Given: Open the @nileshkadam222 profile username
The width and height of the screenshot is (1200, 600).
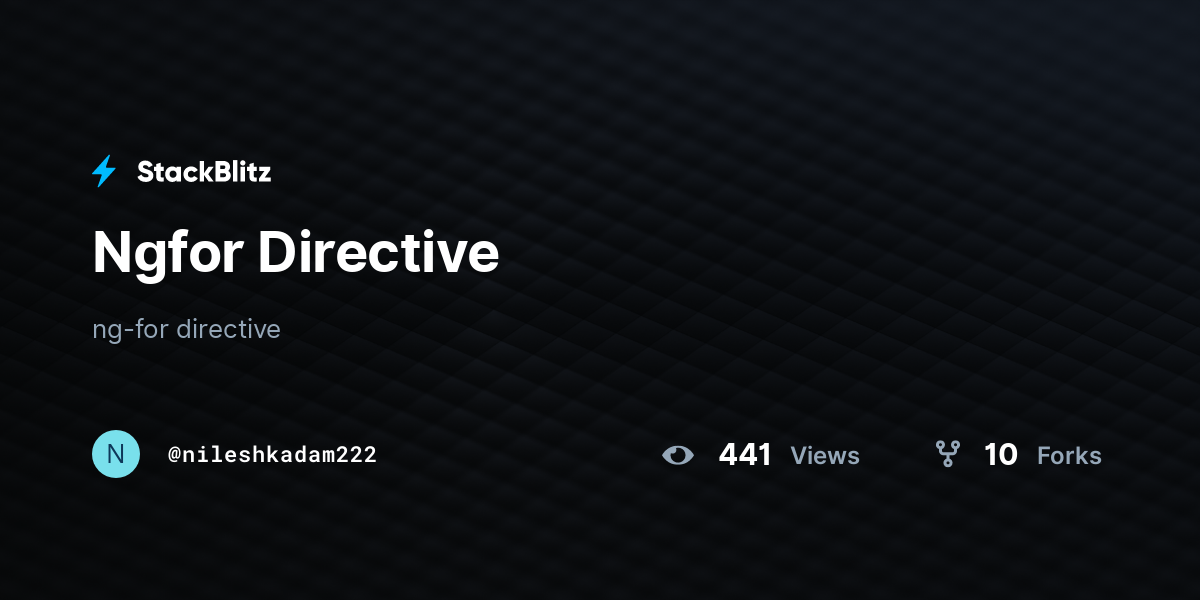Looking at the screenshot, I should click(272, 455).
